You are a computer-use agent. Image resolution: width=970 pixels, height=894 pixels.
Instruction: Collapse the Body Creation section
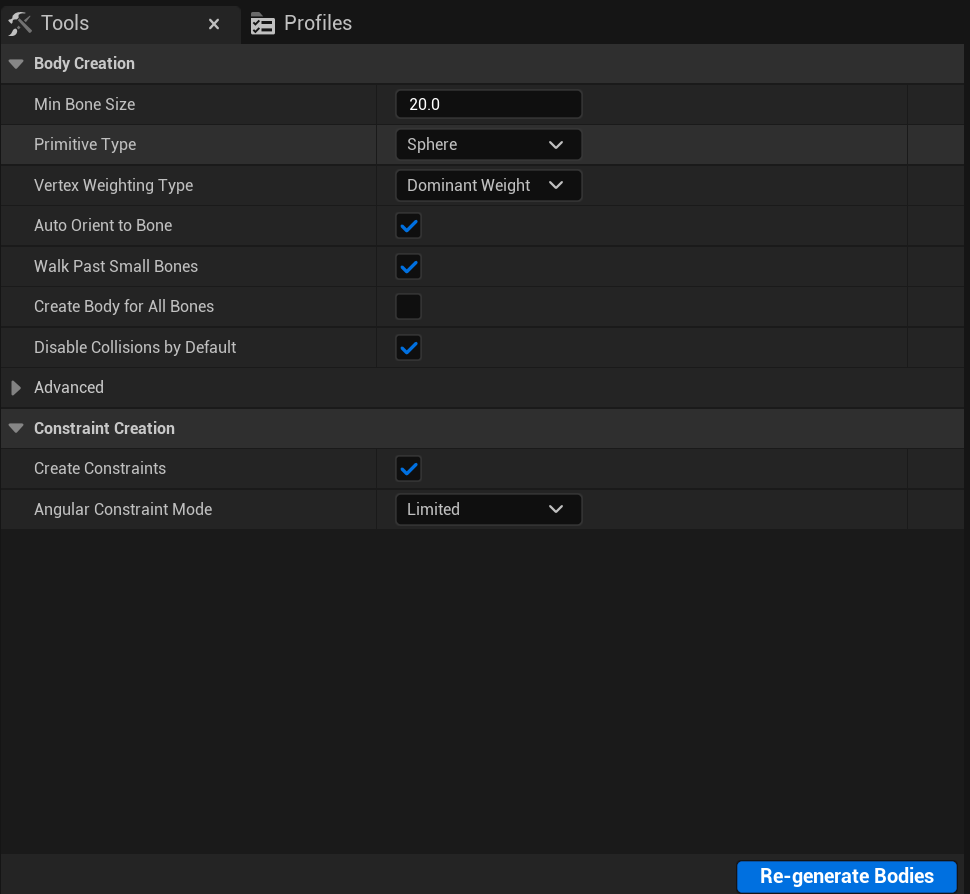click(15, 63)
